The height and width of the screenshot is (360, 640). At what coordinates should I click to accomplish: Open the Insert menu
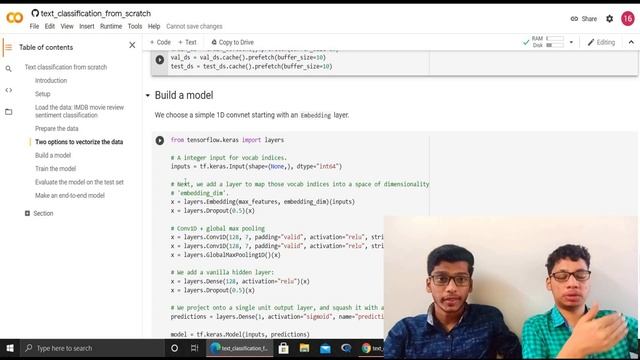(x=87, y=26)
